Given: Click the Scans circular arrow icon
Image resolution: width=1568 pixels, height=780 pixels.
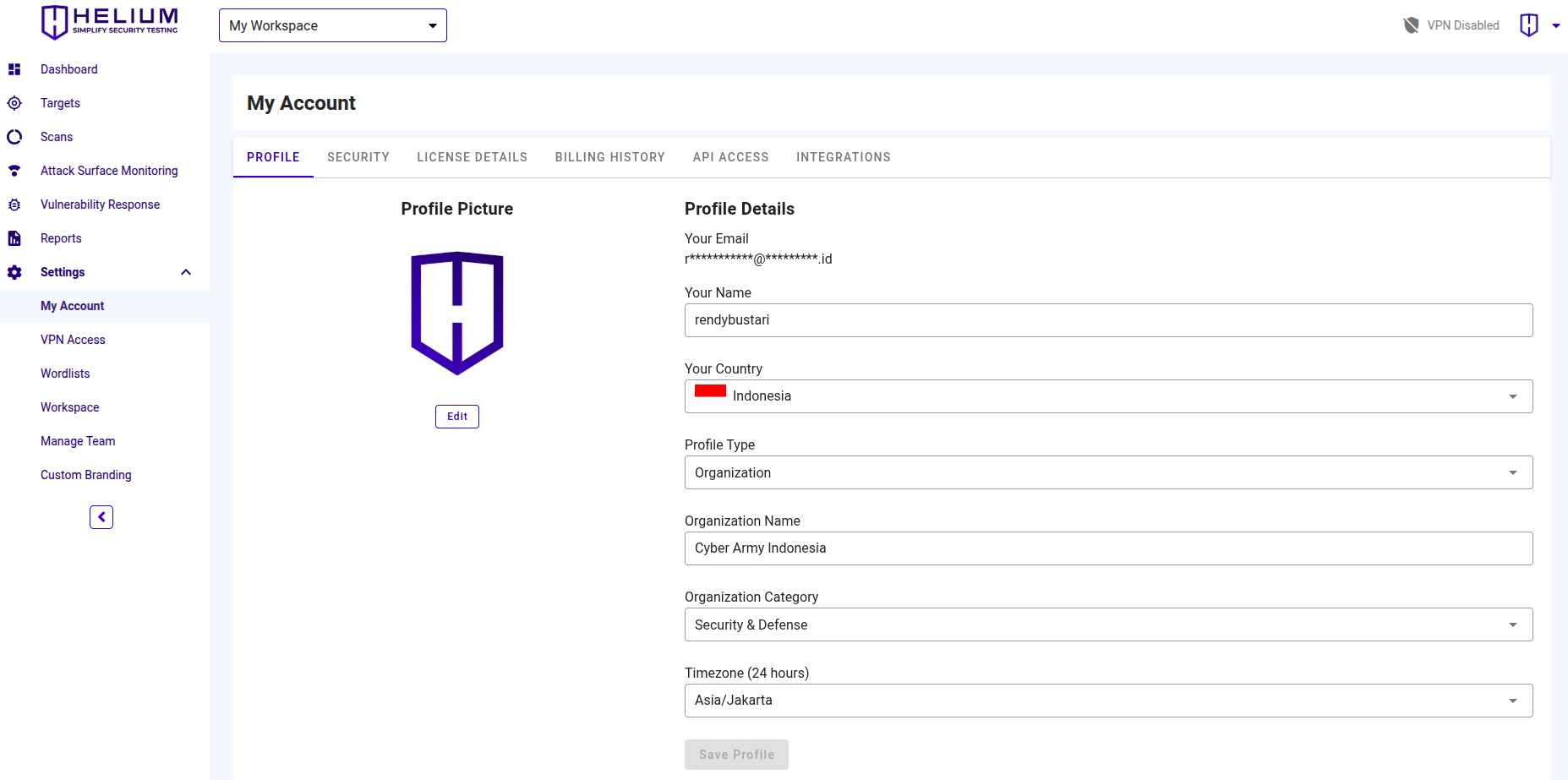Looking at the screenshot, I should tap(14, 136).
